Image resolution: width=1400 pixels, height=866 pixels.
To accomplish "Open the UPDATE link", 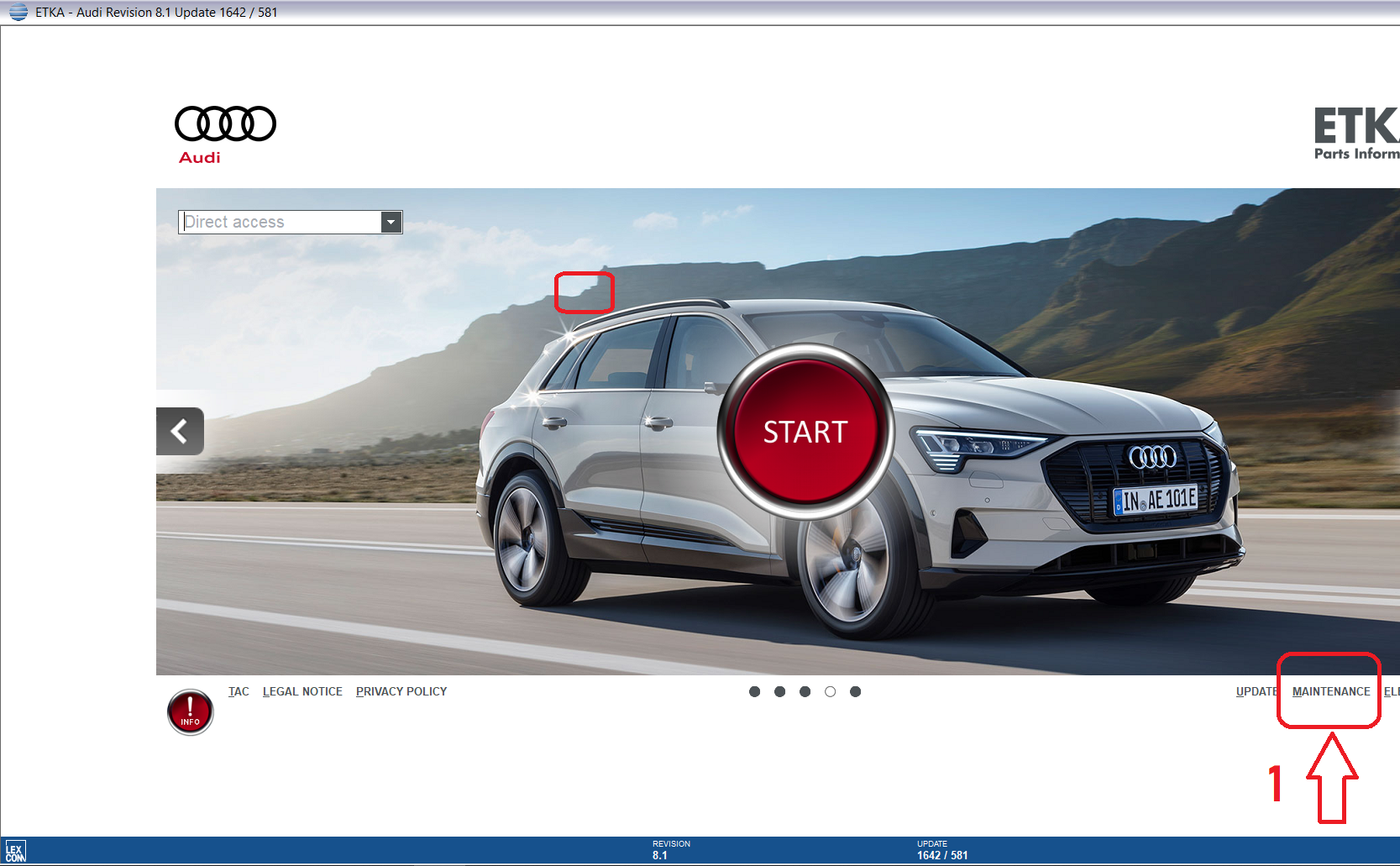I will pos(1256,691).
